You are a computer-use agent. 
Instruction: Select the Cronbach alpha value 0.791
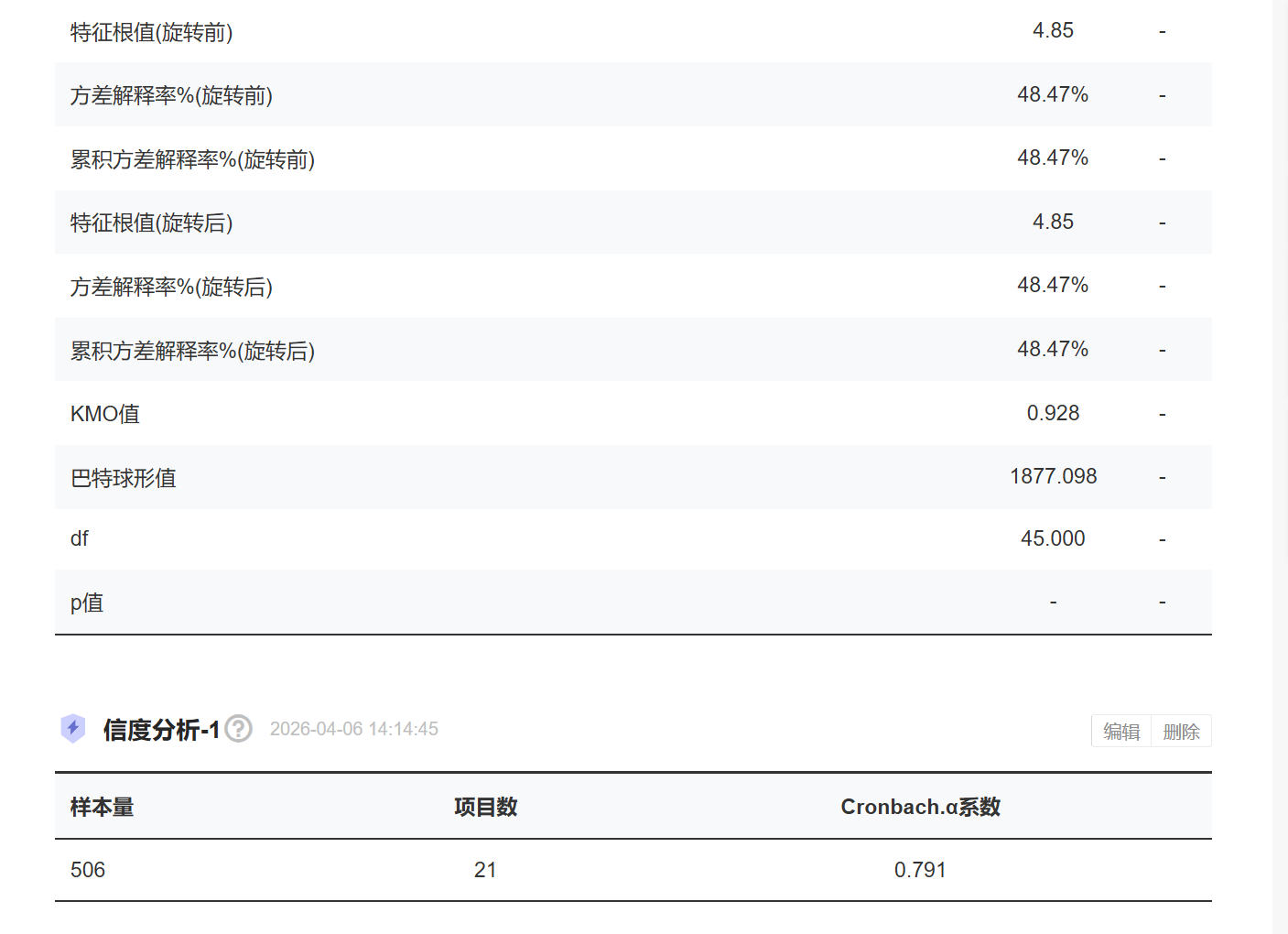point(920,870)
